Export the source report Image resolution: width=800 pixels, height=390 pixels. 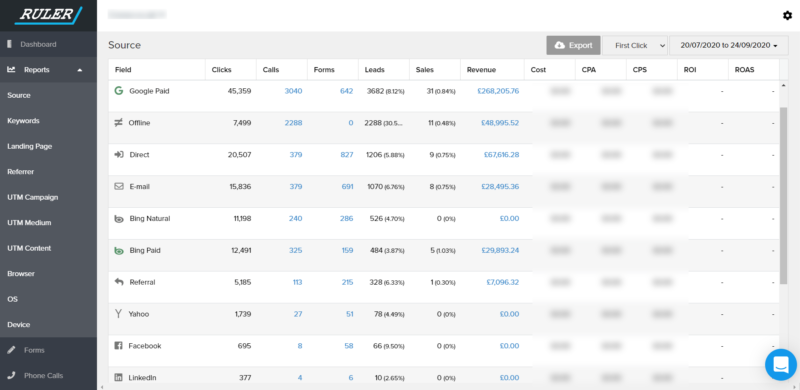573,45
